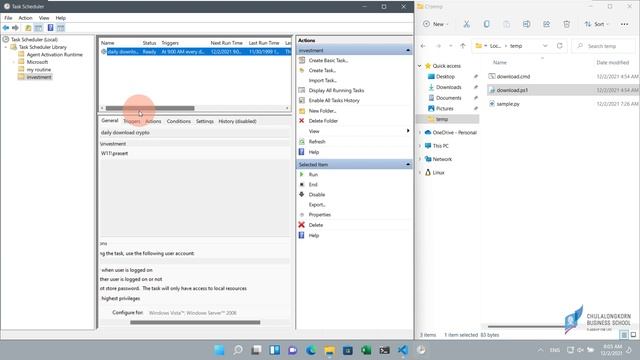Click the task list horizontal scrollbar thumb
This screenshot has height=360, width=640.
pyautogui.click(x=150, y=108)
